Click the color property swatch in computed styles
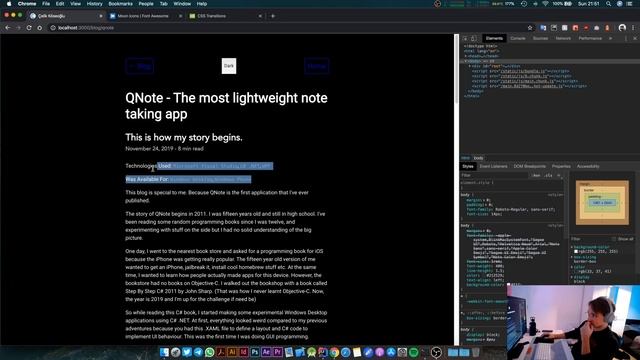The width and height of the screenshot is (640, 360). 576,271
